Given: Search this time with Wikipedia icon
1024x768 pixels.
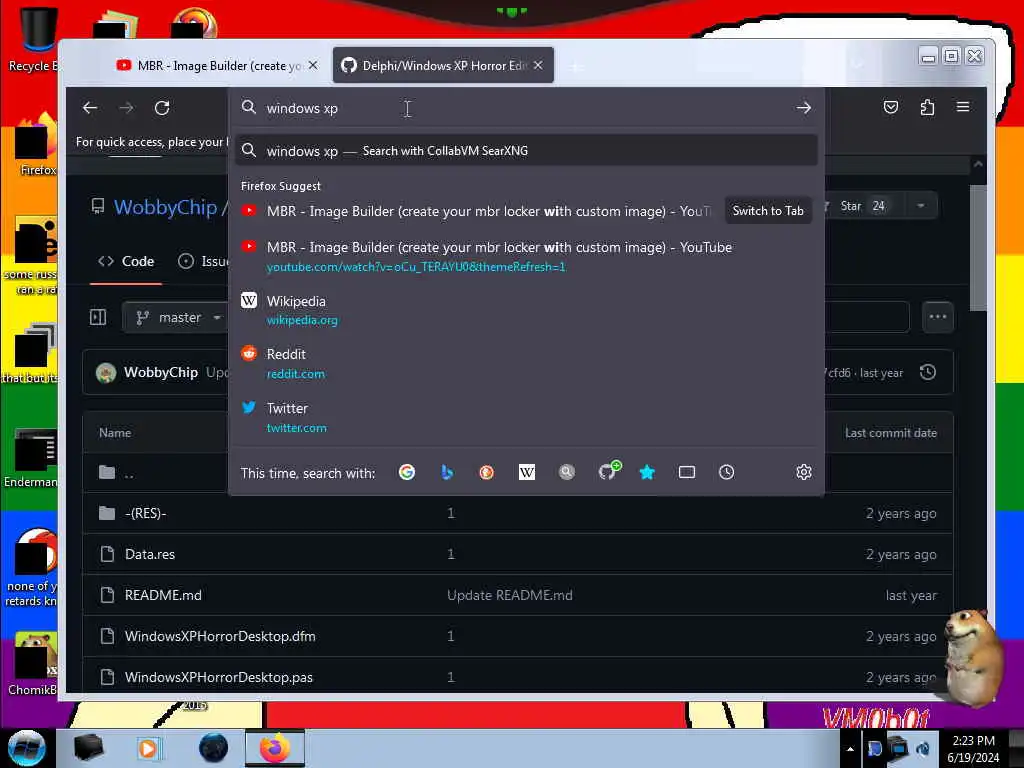Looking at the screenshot, I should coord(527,472).
